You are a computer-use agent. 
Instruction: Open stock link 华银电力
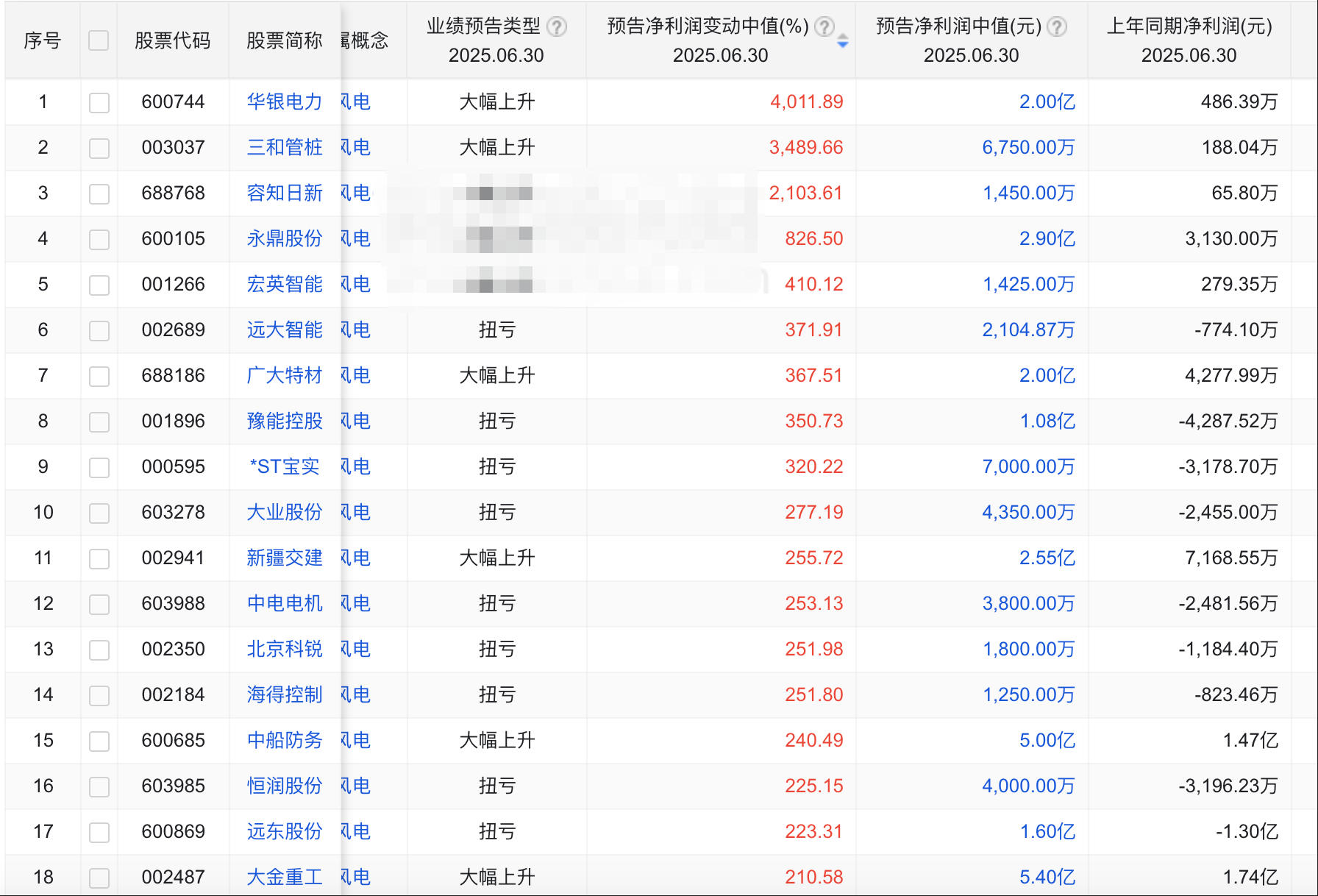[285, 102]
